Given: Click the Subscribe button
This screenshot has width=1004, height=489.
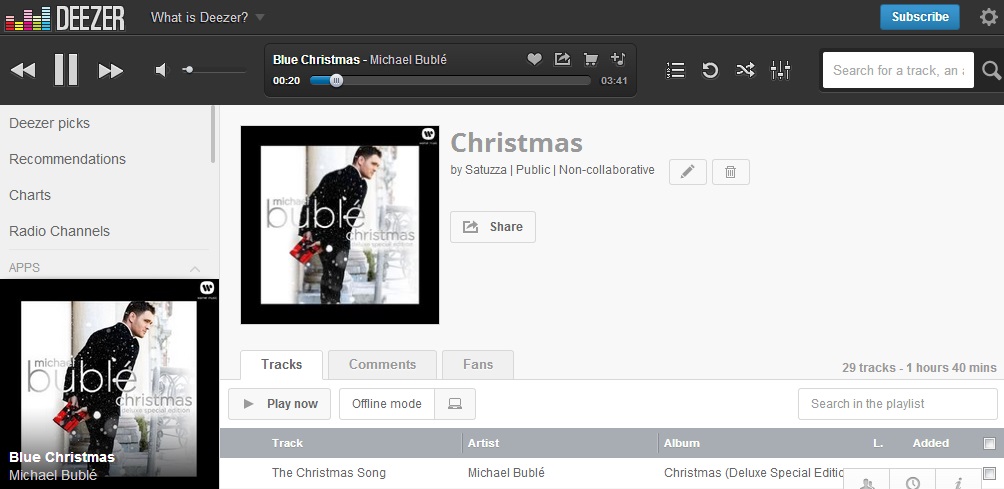Looking at the screenshot, I should (x=919, y=17).
